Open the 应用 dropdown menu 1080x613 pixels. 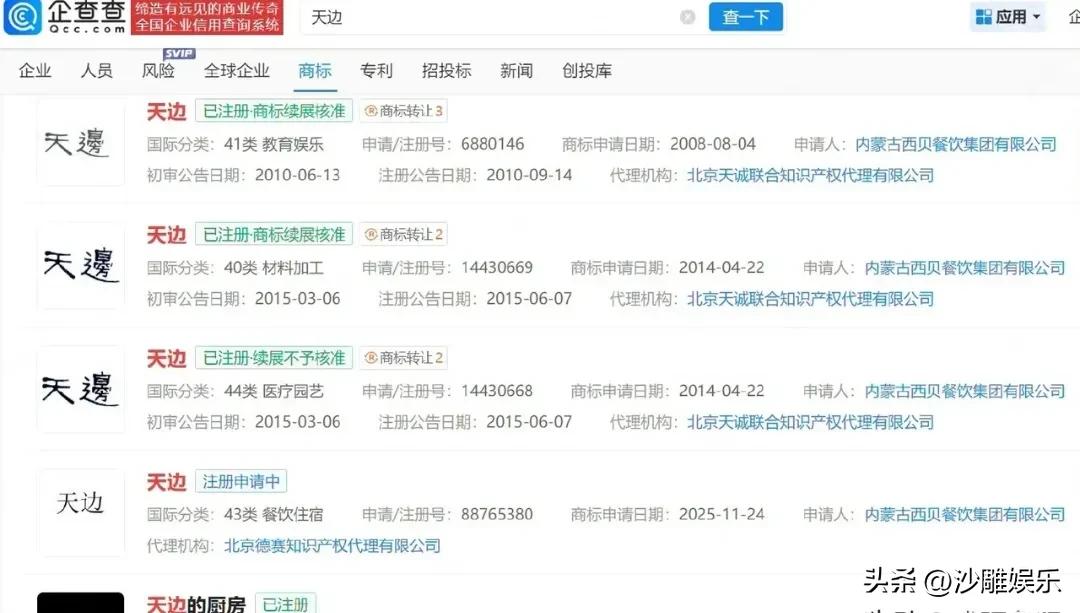point(1008,17)
